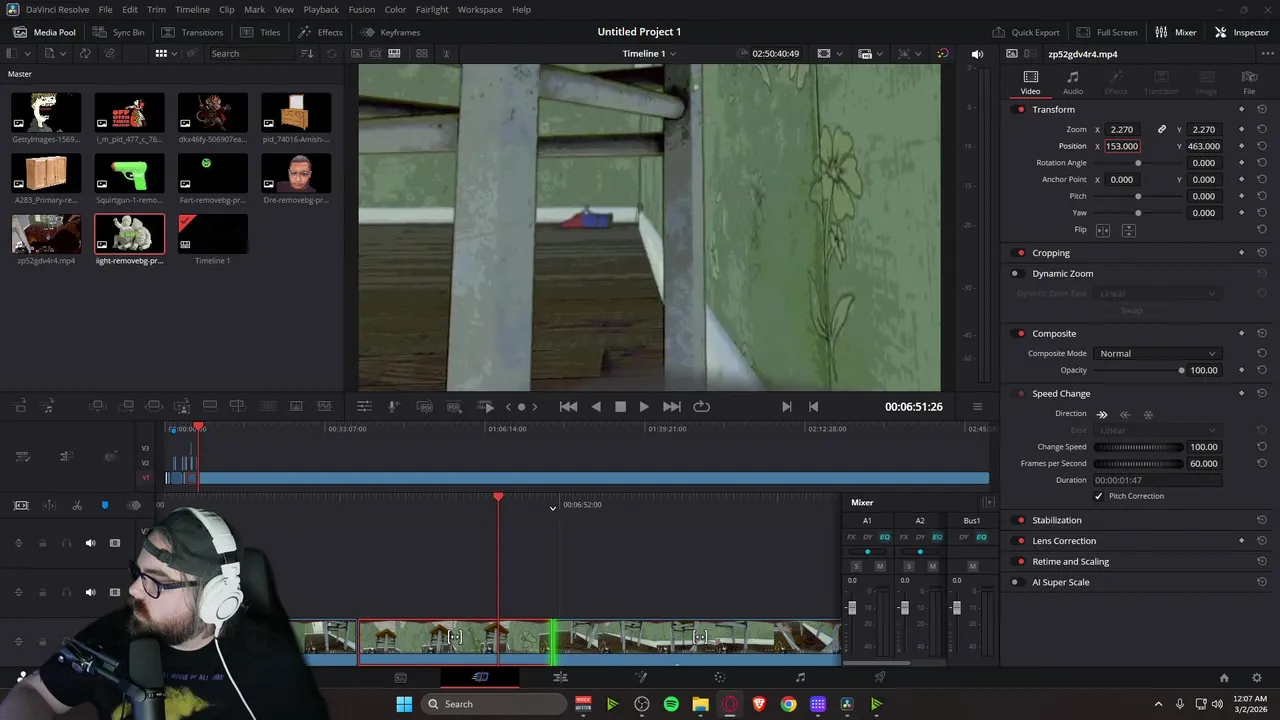Adjust the Rotation Angle slider
The image size is (1280, 720).
(x=1138, y=163)
